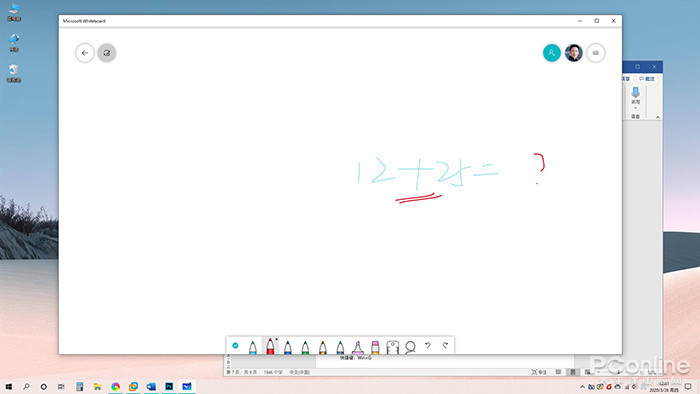Open the Network desktop icon
The width and height of the screenshot is (700, 394).
click(x=13, y=43)
